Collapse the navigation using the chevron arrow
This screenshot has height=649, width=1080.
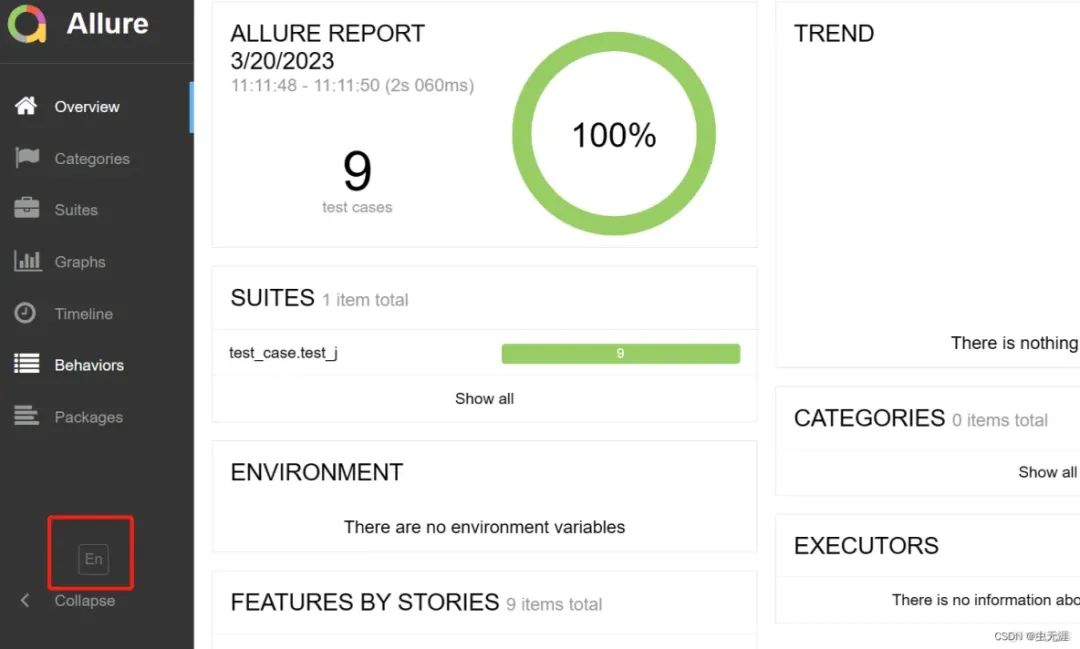click(24, 600)
